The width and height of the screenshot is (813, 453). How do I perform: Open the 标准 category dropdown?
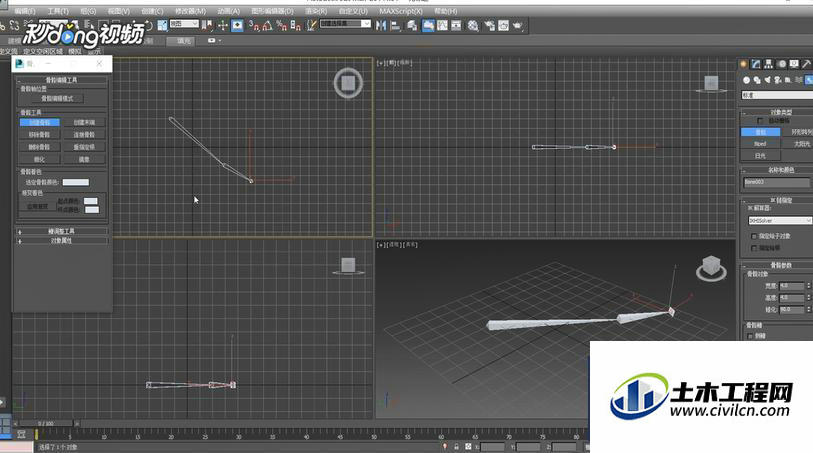tap(777, 95)
